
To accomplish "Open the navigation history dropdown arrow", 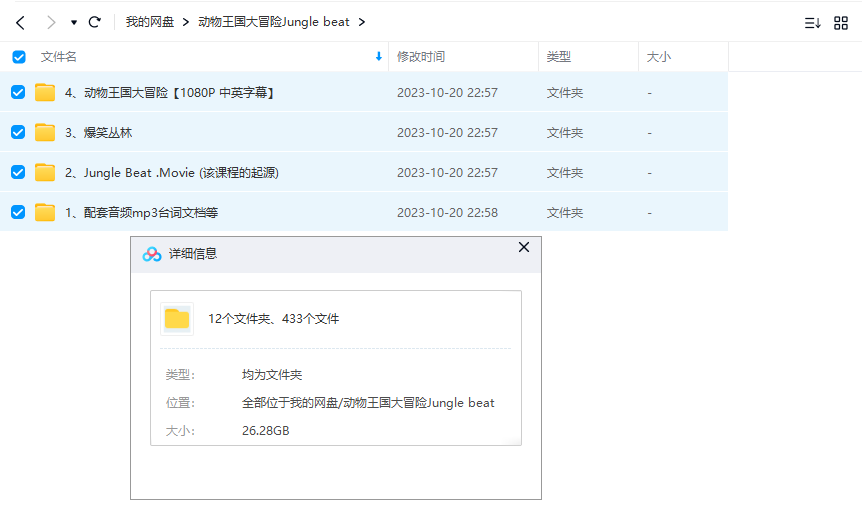I will point(74,22).
